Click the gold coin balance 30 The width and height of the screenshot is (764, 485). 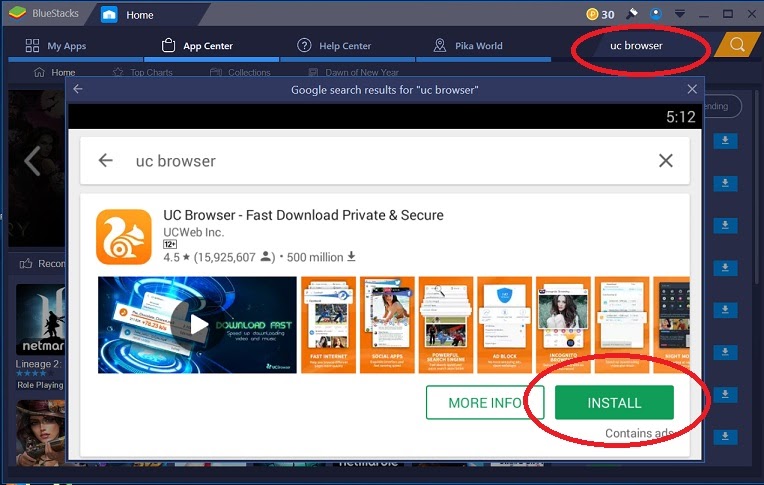(x=600, y=14)
